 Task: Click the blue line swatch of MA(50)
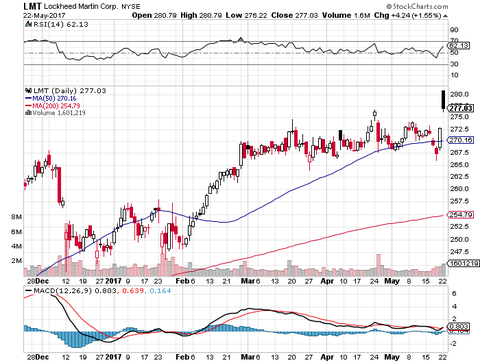(29, 98)
